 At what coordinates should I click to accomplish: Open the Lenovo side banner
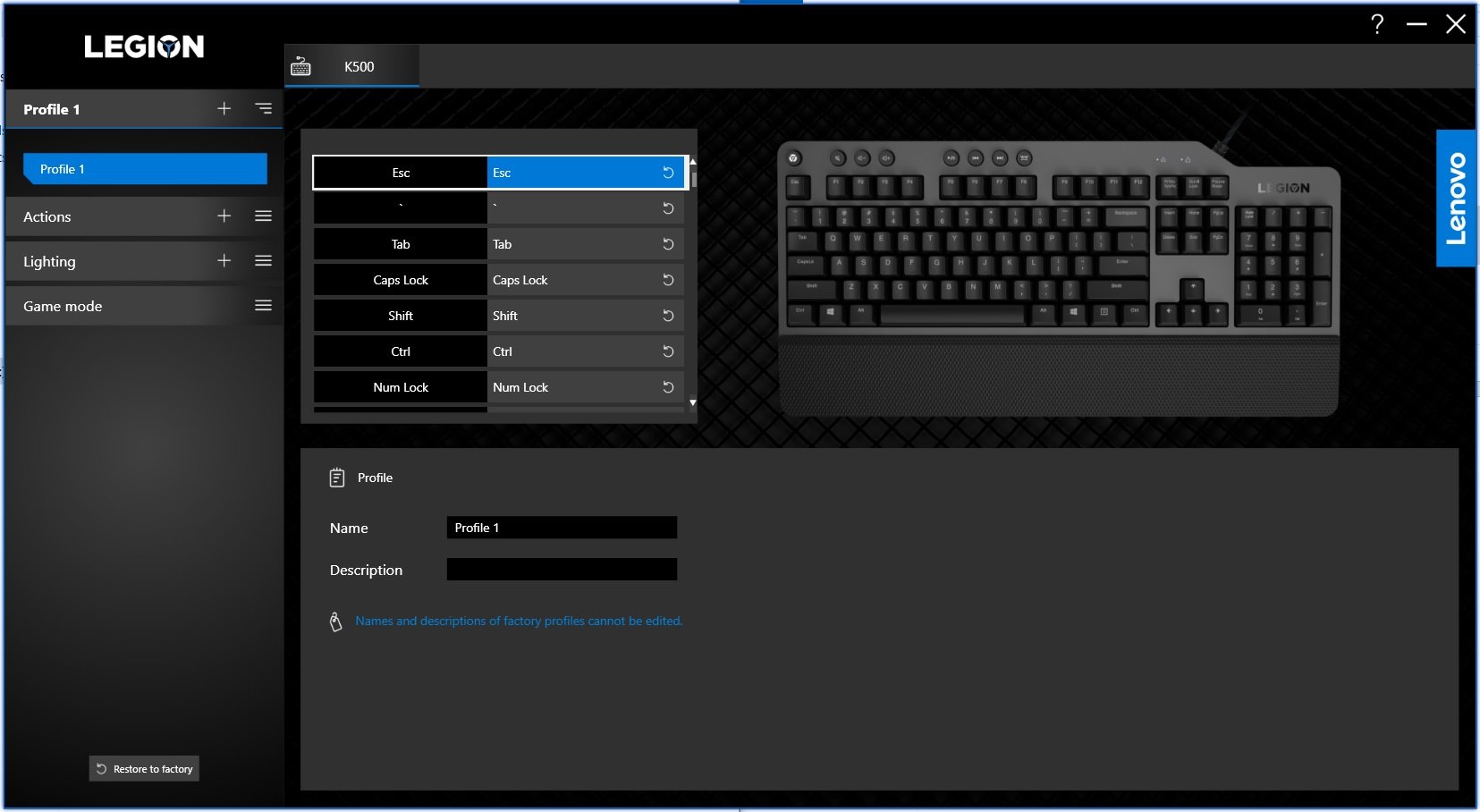tap(1455, 199)
